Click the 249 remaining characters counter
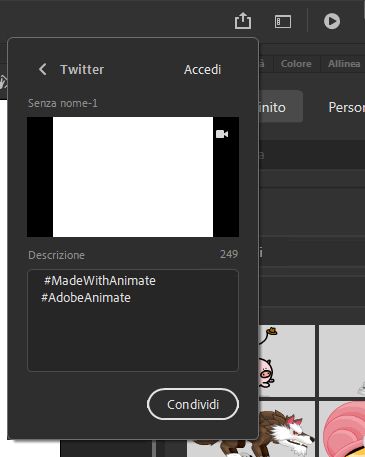 [229, 254]
